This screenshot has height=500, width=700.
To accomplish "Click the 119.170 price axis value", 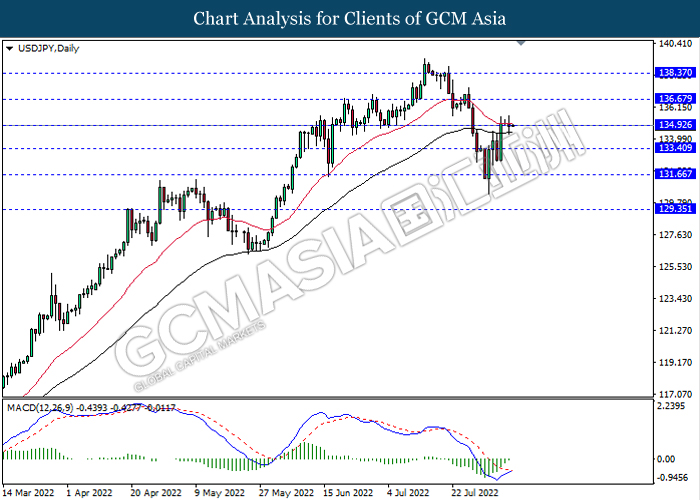I will (675, 362).
